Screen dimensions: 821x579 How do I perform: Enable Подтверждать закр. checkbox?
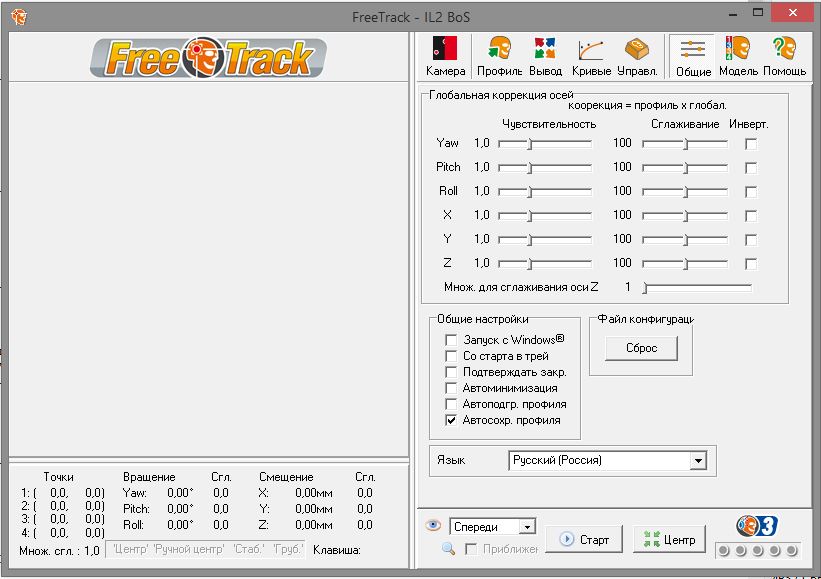tap(451, 372)
